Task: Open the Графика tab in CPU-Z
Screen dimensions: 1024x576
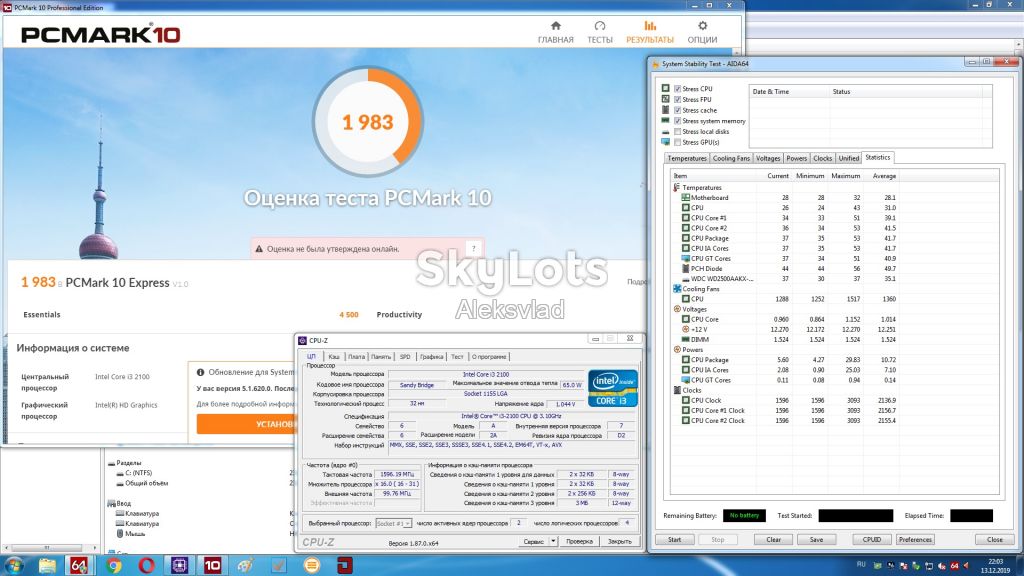Action: point(432,357)
